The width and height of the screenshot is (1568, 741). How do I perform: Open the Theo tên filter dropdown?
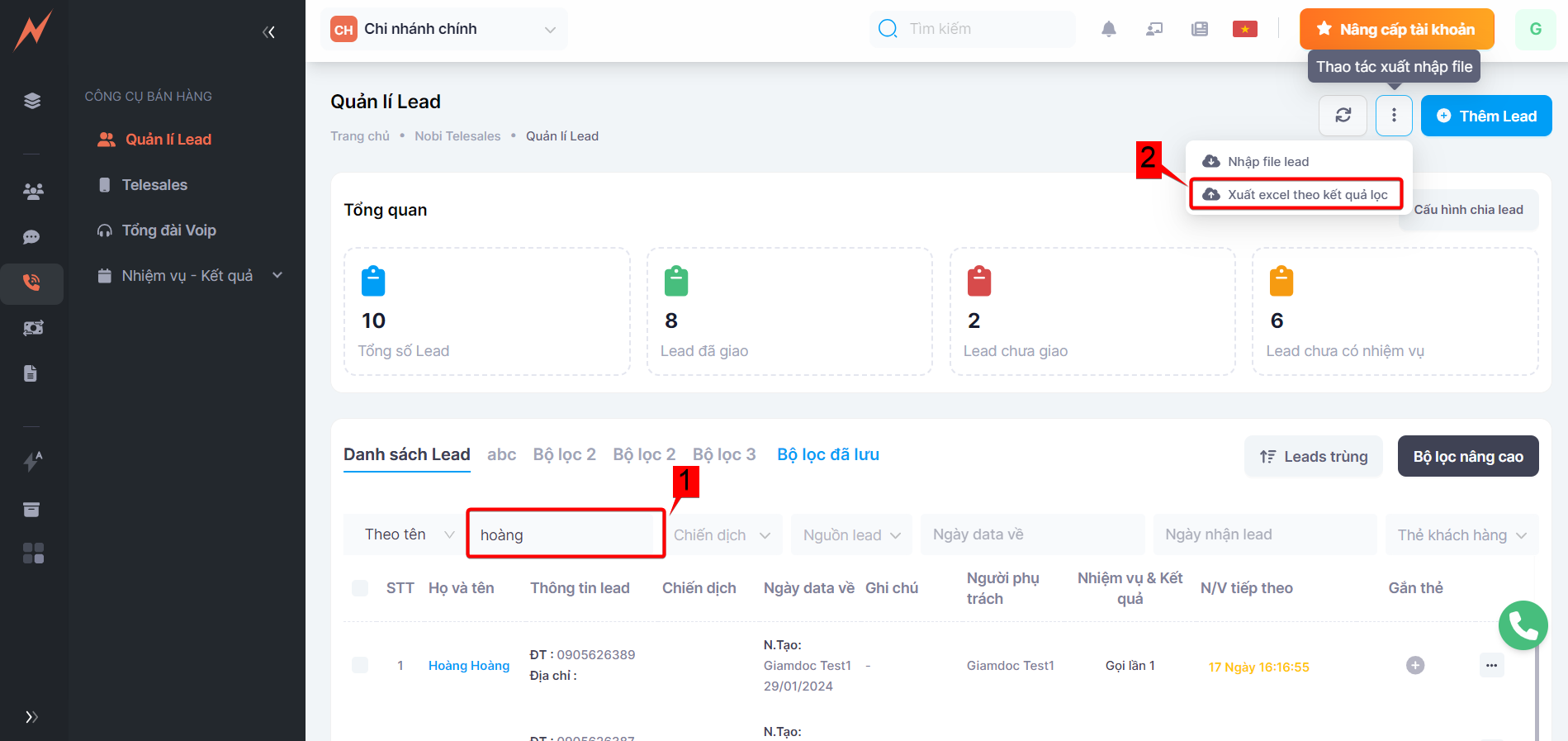[409, 534]
